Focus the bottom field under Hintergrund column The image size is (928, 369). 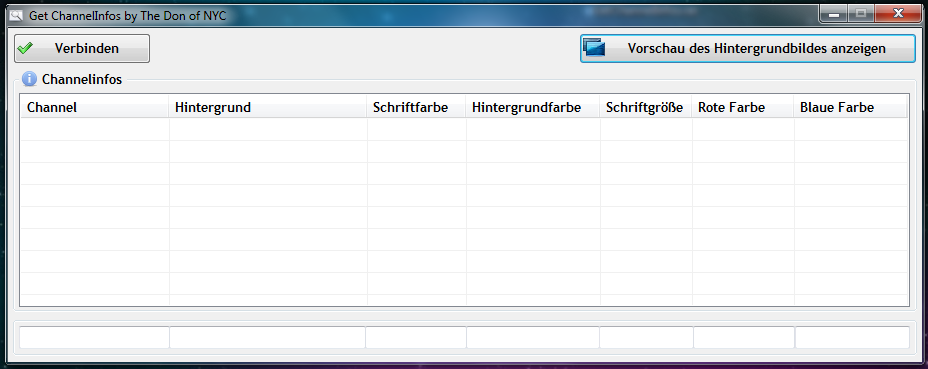268,337
